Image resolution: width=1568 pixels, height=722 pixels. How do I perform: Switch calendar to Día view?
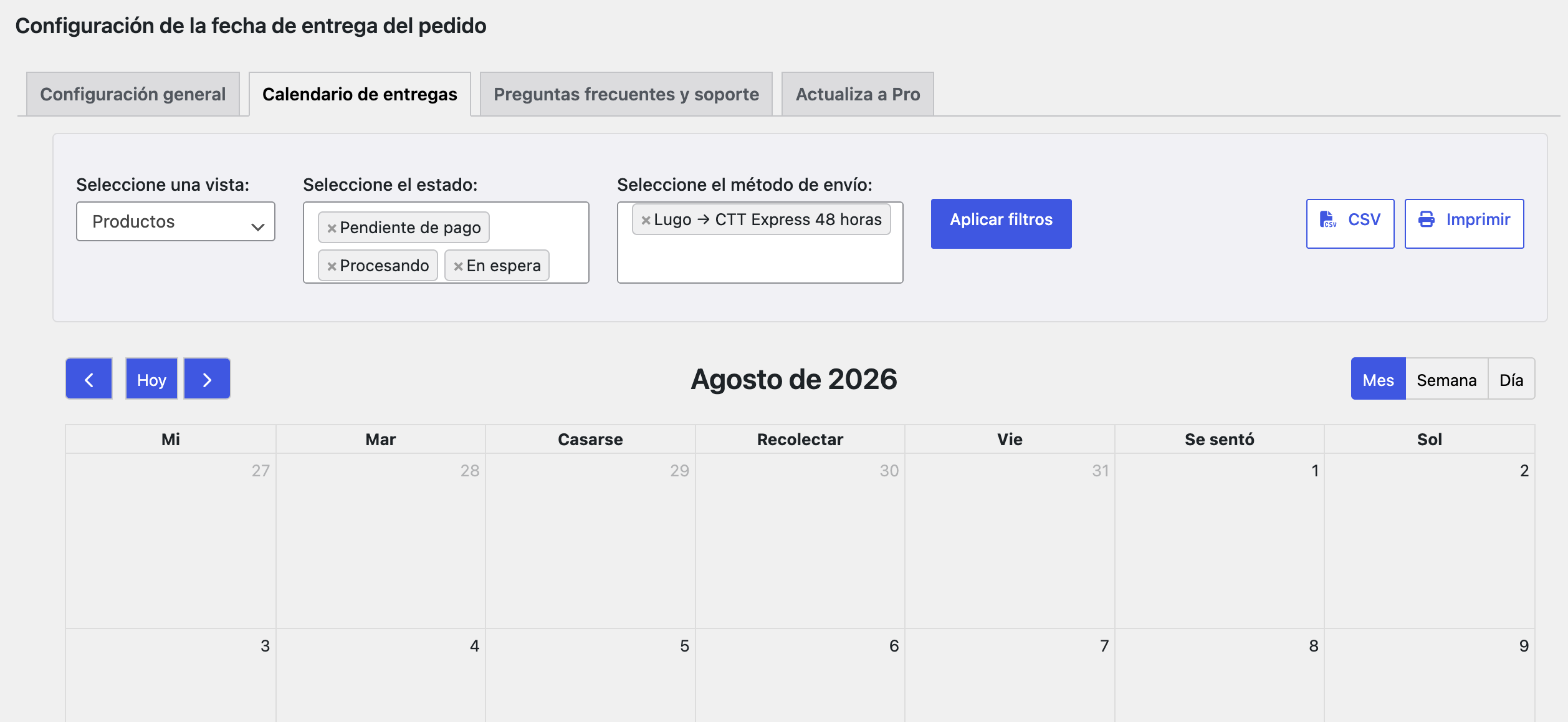click(1511, 379)
